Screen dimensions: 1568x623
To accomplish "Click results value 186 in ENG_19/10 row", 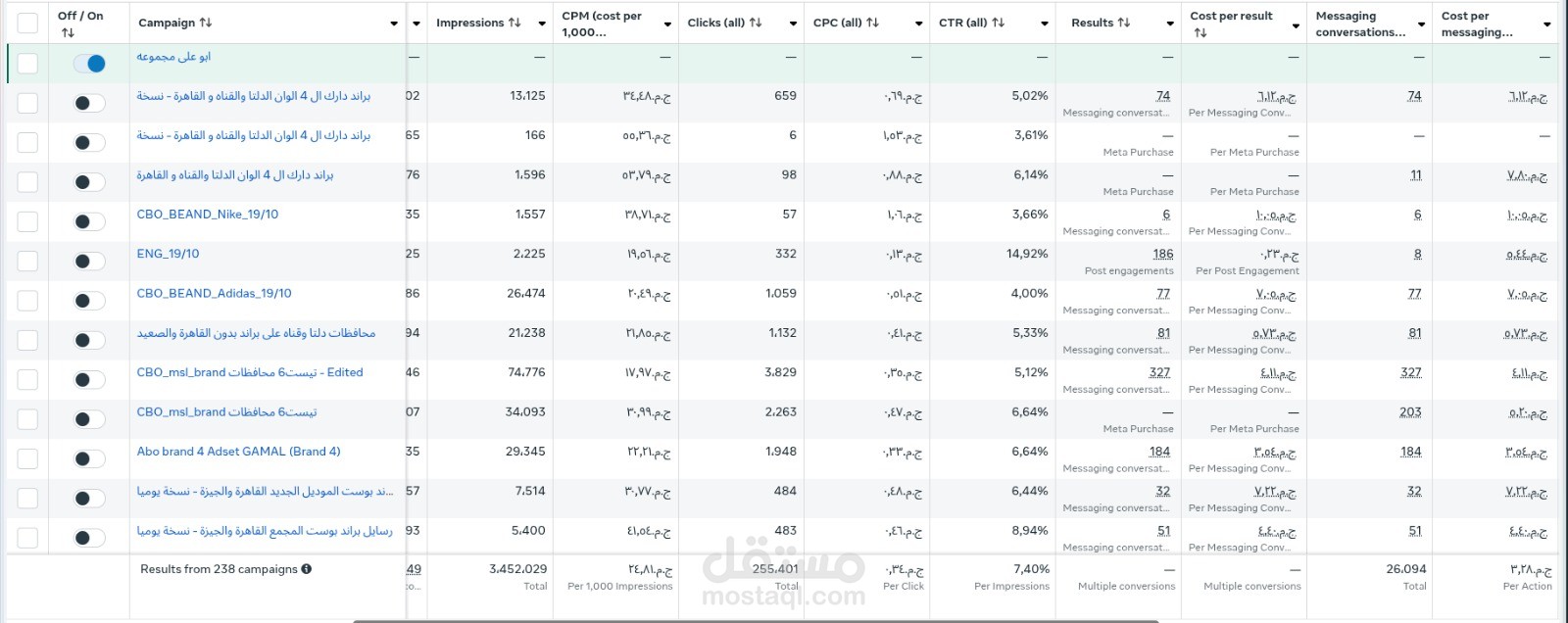I will (1163, 254).
